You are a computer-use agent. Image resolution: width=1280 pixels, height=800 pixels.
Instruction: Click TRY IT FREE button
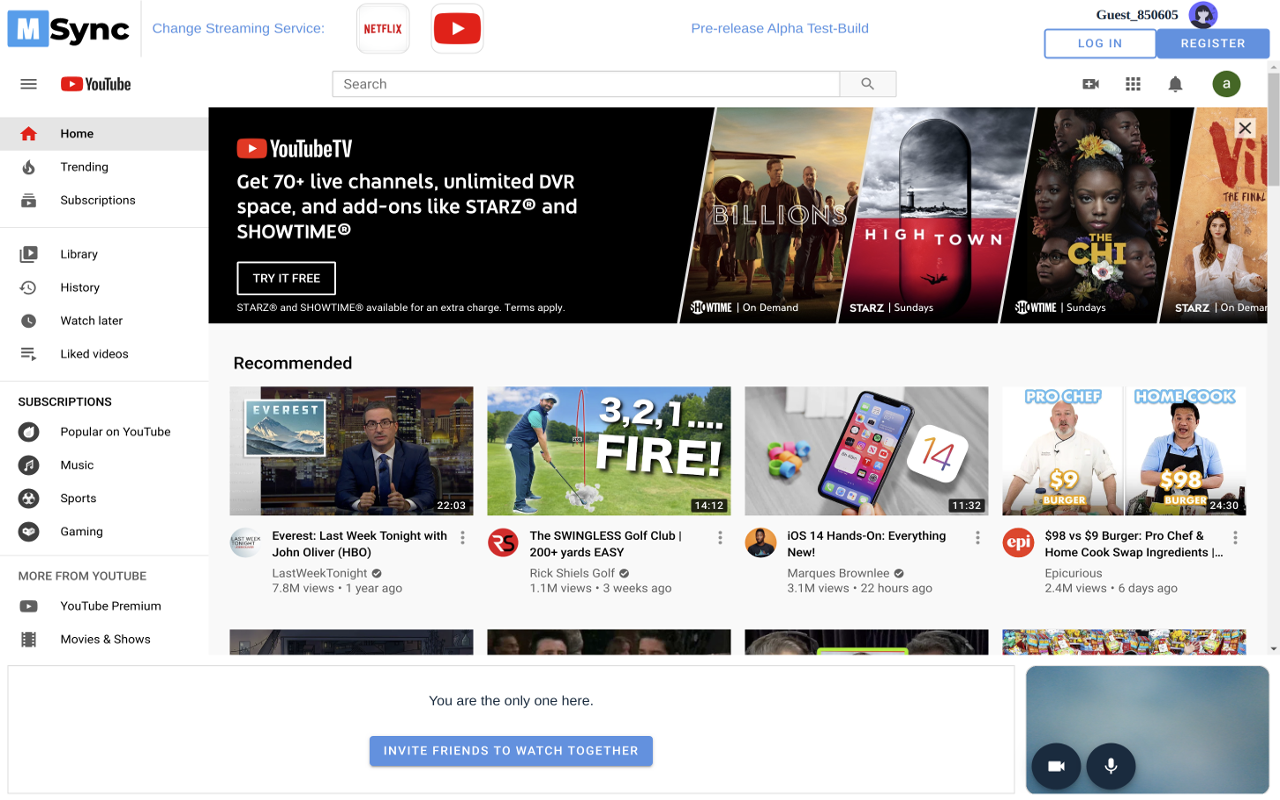click(x=286, y=278)
